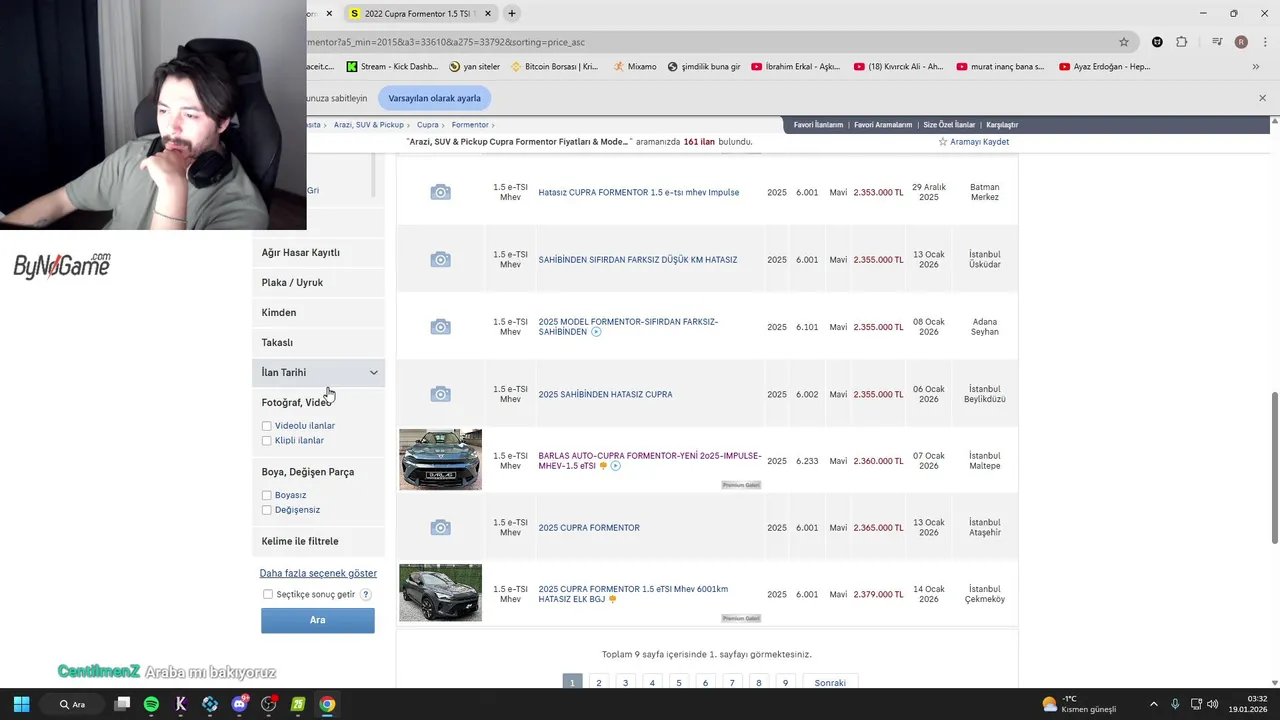Open thumbnail of 6001km HATASIZ ELK BGJ listing

(x=440, y=593)
